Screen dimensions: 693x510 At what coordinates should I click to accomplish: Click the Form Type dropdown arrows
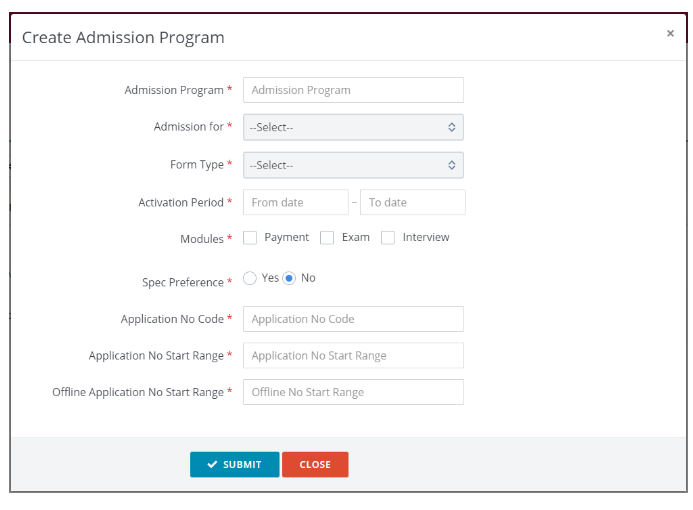tap(452, 165)
